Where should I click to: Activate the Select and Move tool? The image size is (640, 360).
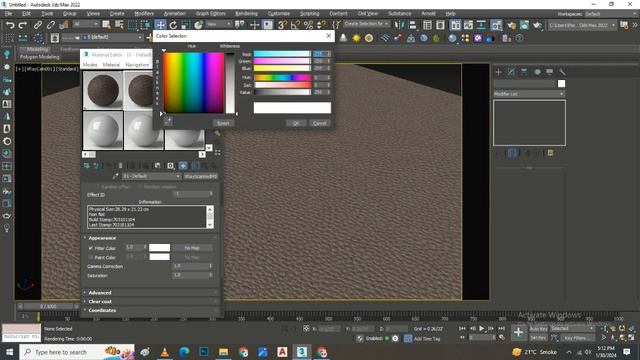(x=160, y=25)
